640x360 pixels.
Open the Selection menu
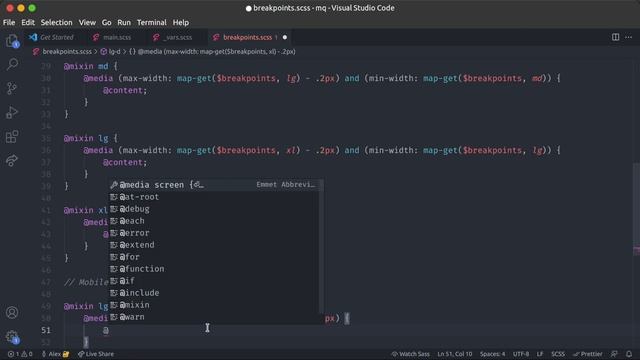coord(56,22)
